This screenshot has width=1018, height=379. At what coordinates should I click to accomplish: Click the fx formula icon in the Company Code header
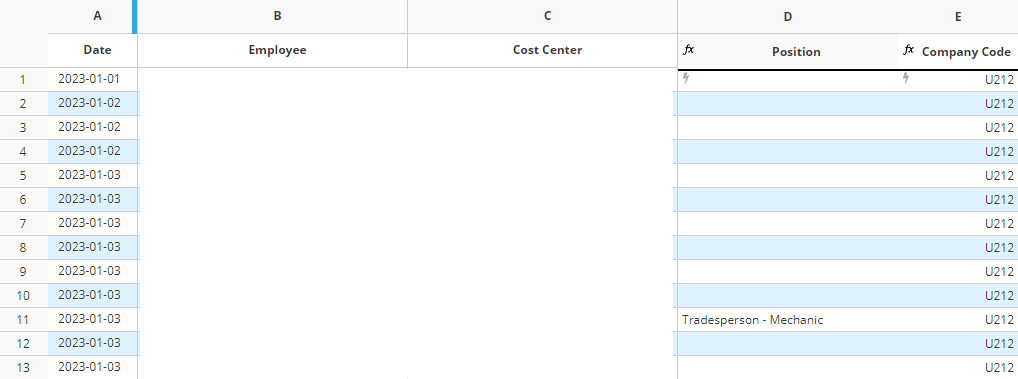click(909, 49)
